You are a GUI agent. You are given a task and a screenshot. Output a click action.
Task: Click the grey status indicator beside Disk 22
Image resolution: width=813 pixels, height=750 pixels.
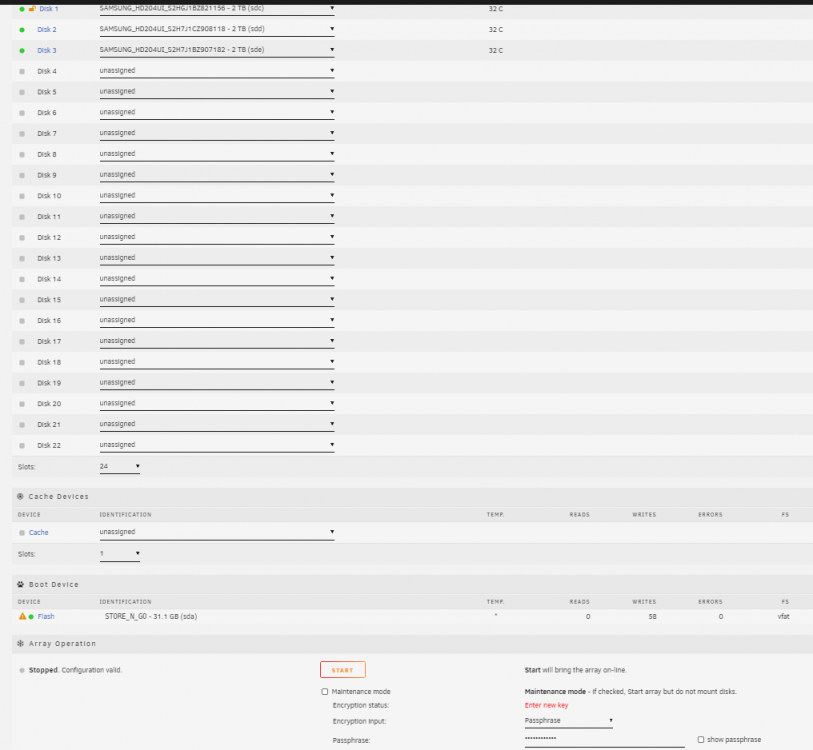[22, 446]
